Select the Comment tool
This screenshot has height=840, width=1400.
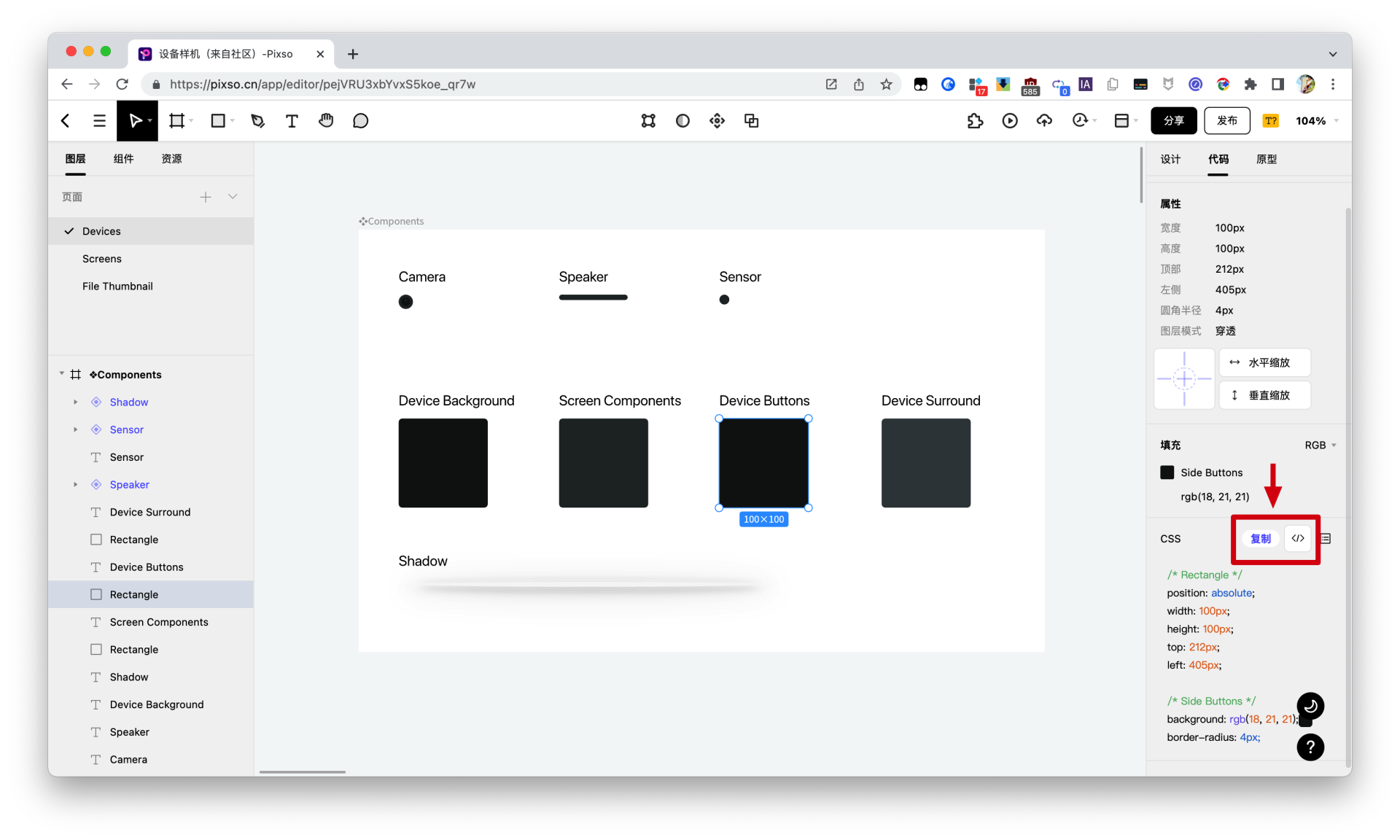click(x=360, y=121)
